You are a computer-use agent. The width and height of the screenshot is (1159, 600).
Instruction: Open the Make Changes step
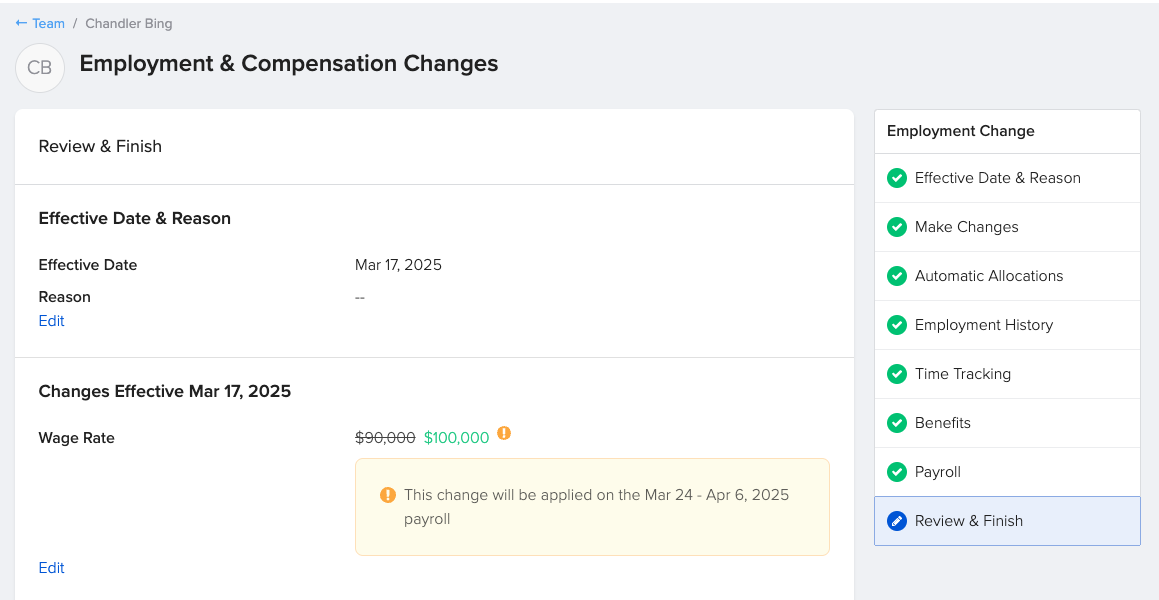(x=1007, y=227)
